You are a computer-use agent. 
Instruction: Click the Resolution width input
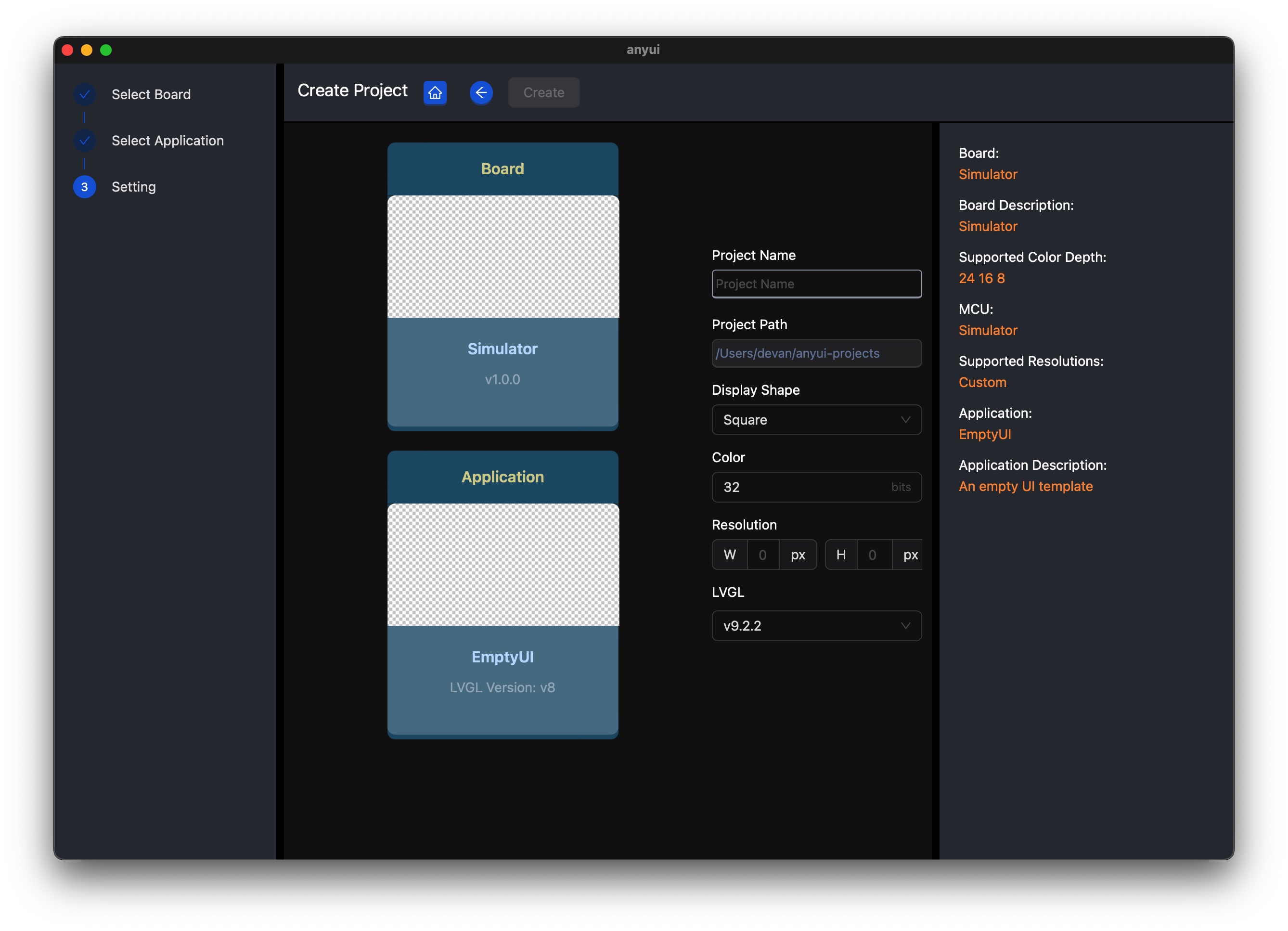click(763, 555)
